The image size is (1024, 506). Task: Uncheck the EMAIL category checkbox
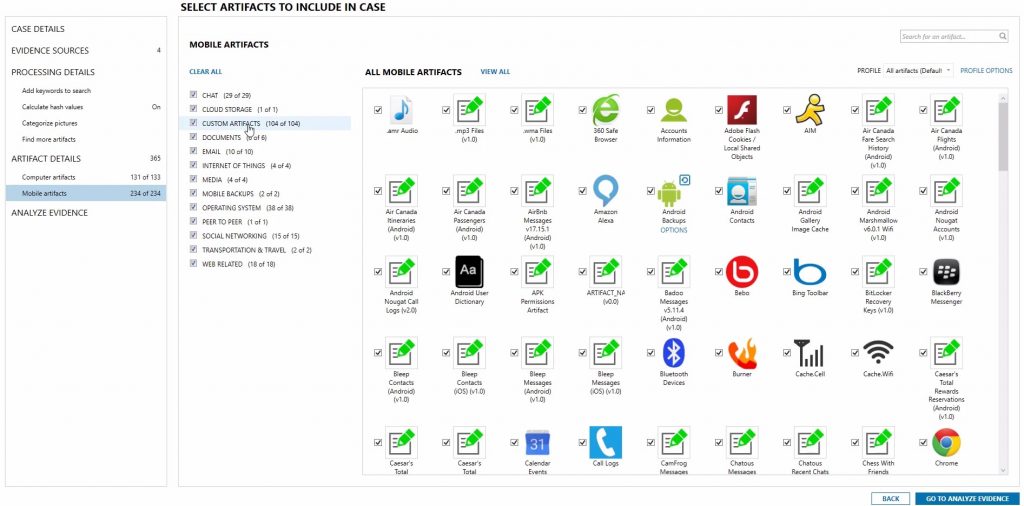click(193, 151)
